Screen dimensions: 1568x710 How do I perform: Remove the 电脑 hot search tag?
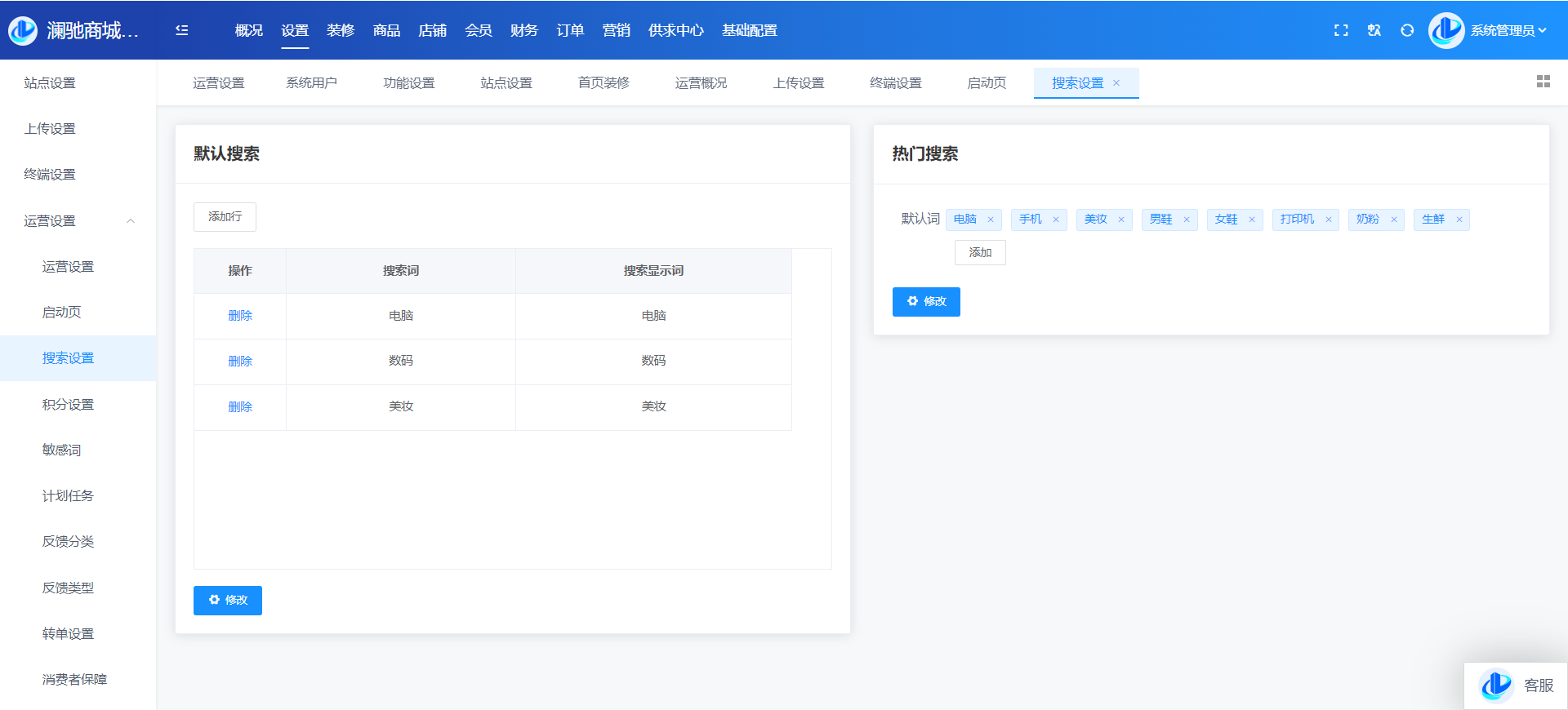coord(991,220)
